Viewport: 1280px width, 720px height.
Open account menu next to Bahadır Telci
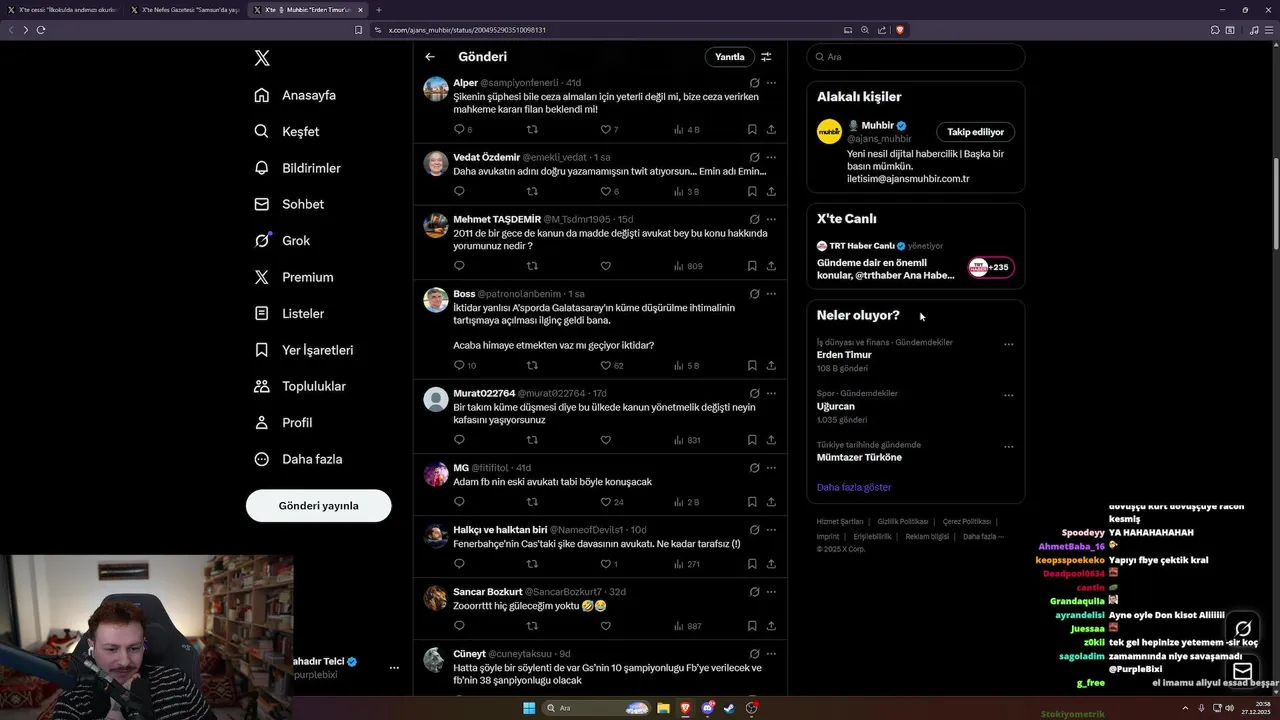click(394, 668)
